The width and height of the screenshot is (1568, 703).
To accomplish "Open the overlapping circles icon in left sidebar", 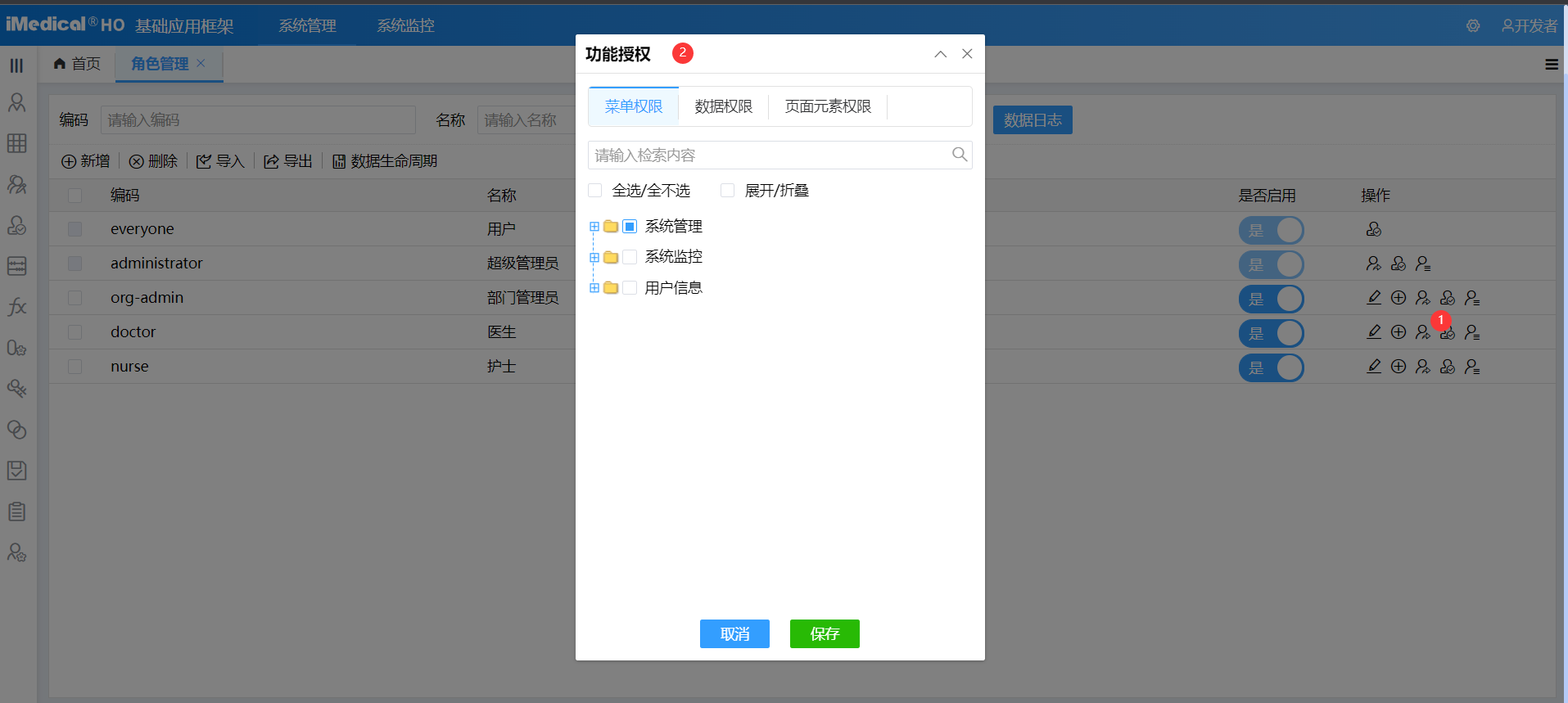I will (x=16, y=430).
